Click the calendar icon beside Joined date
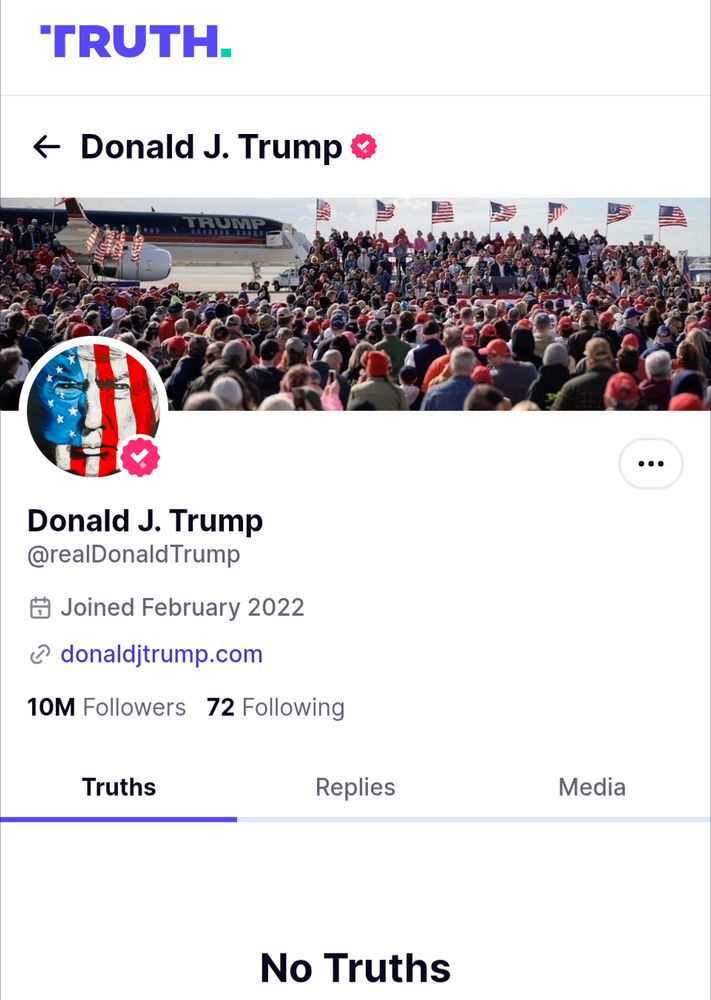The width and height of the screenshot is (711, 1000). 40,607
